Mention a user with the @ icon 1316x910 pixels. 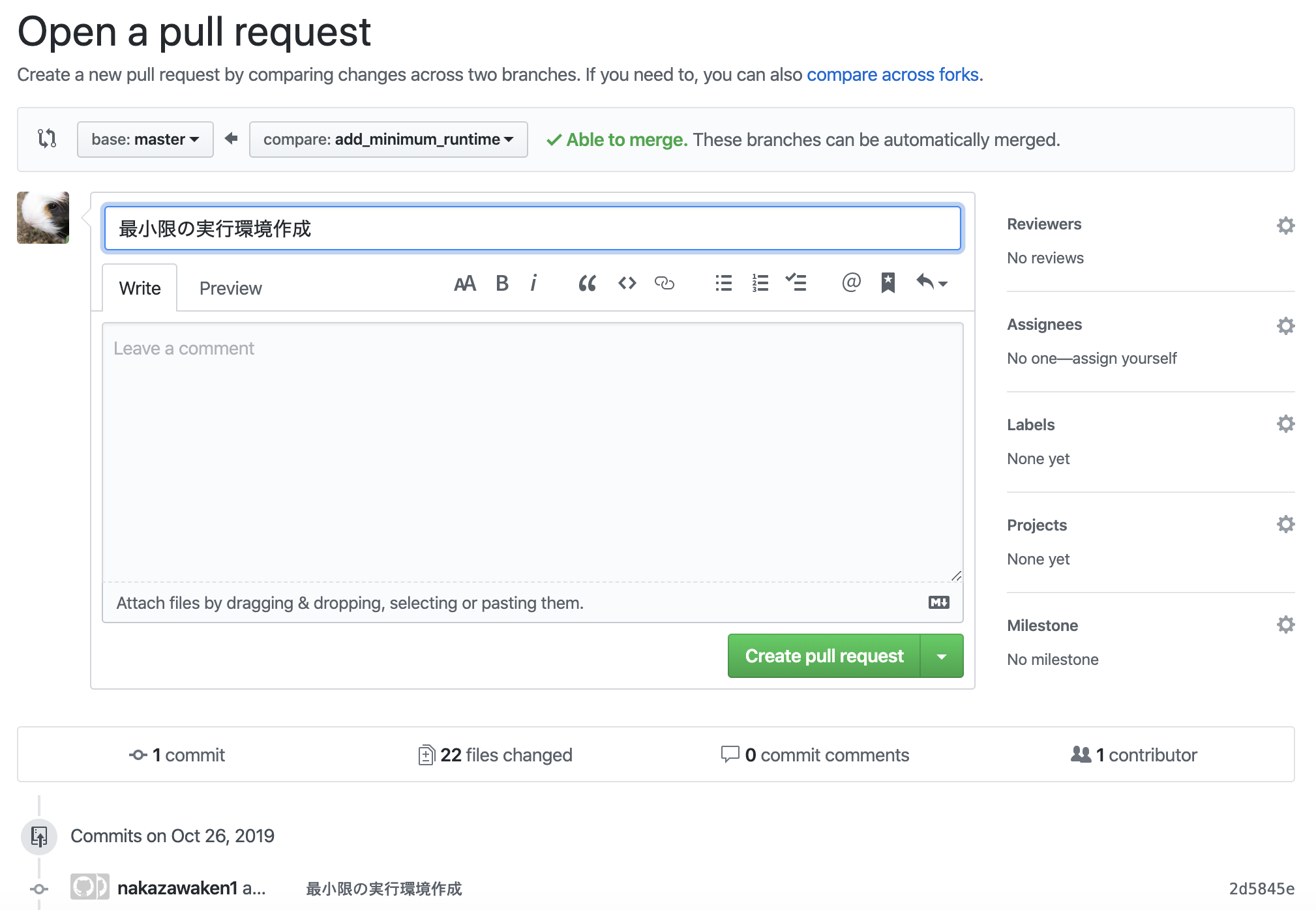[x=850, y=283]
